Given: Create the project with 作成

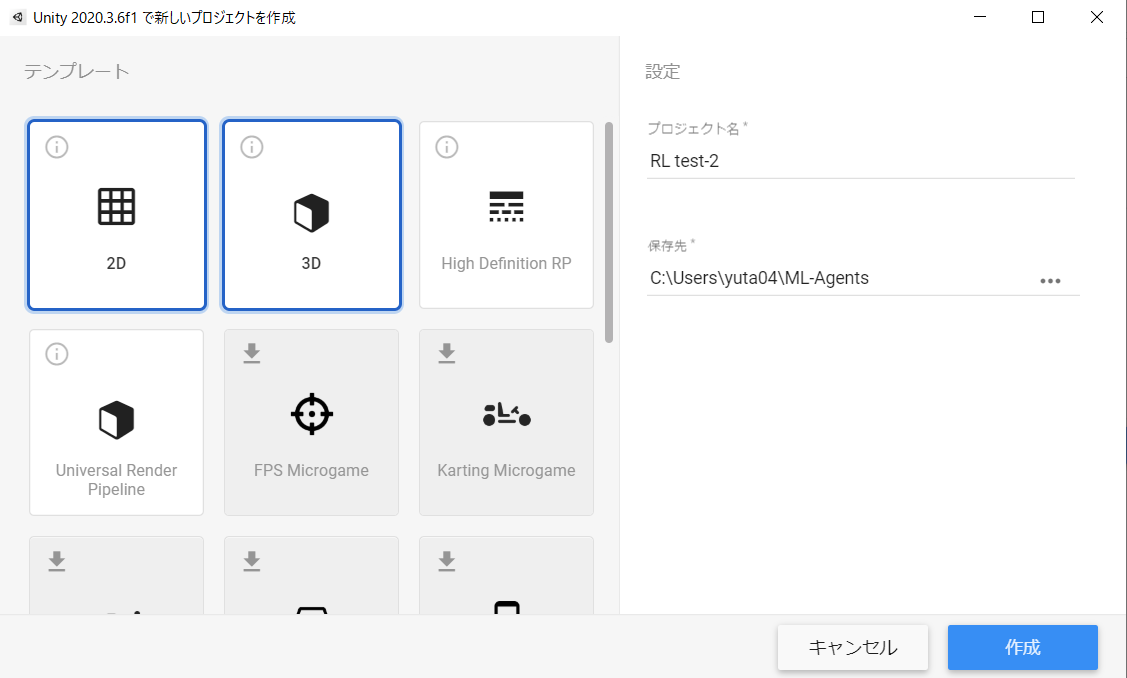Looking at the screenshot, I should tap(1022, 648).
